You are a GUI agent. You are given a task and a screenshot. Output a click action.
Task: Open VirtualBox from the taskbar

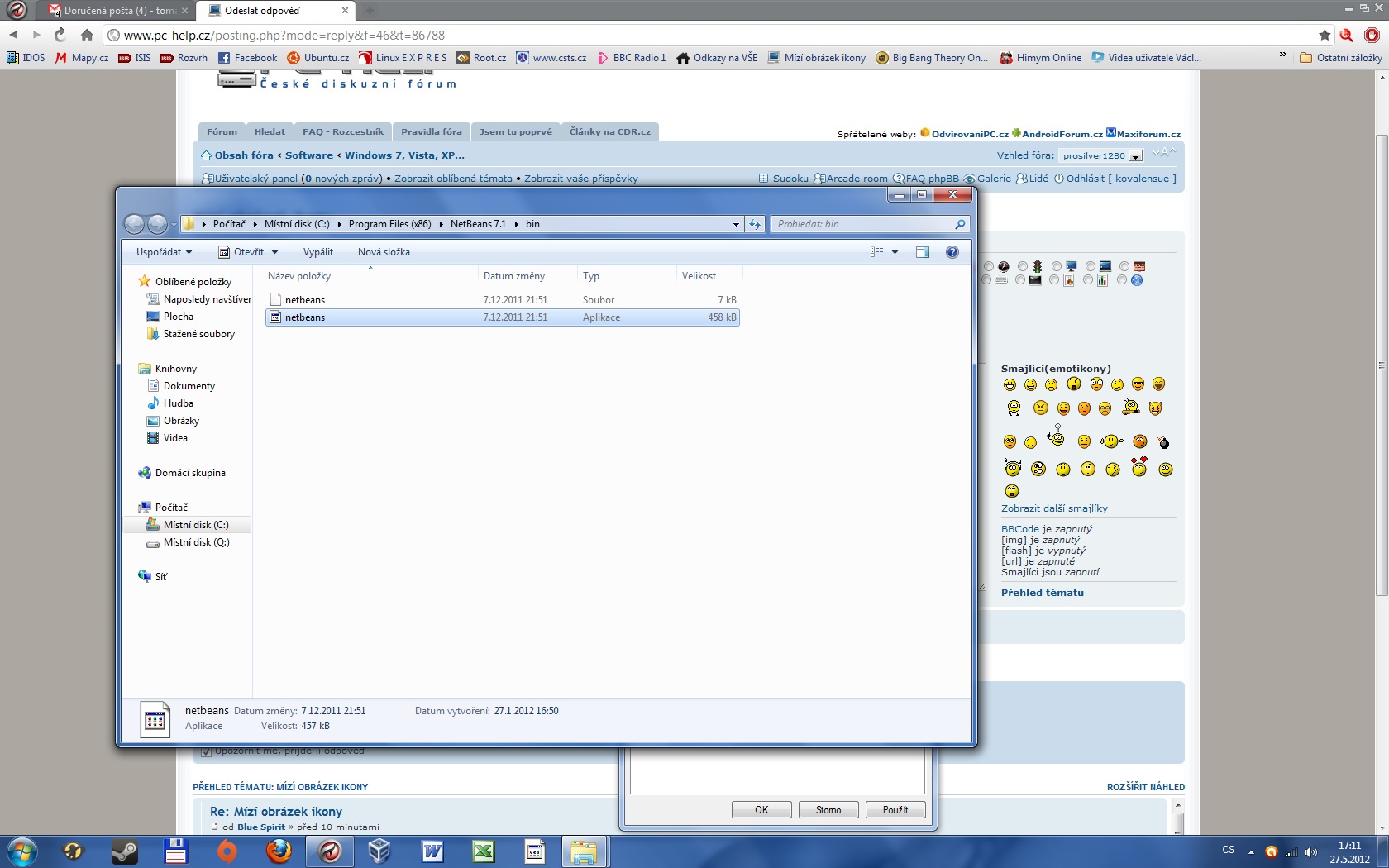tap(379, 851)
